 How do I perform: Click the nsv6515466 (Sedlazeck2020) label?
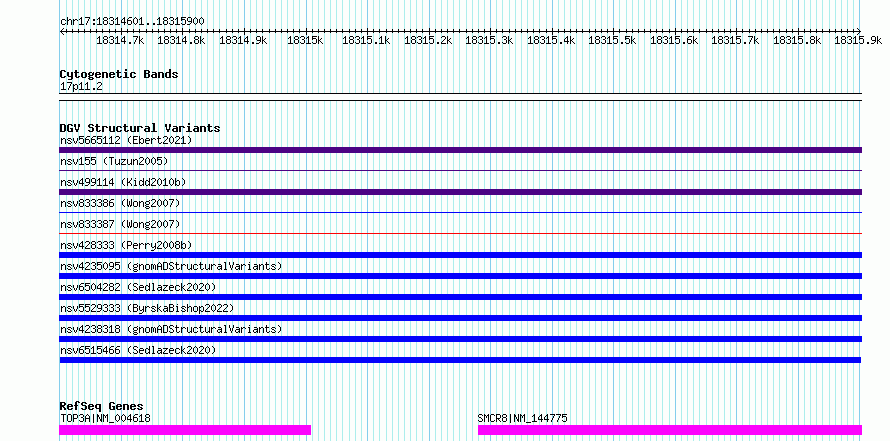pos(138,350)
